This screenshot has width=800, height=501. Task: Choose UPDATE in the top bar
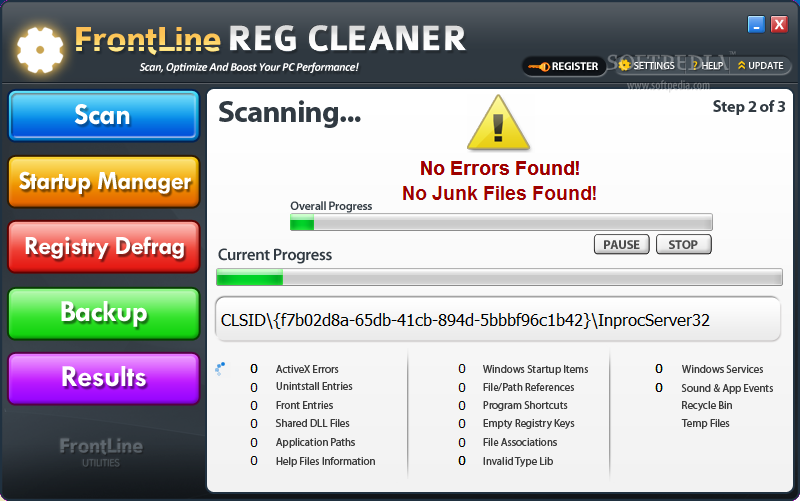(x=761, y=65)
